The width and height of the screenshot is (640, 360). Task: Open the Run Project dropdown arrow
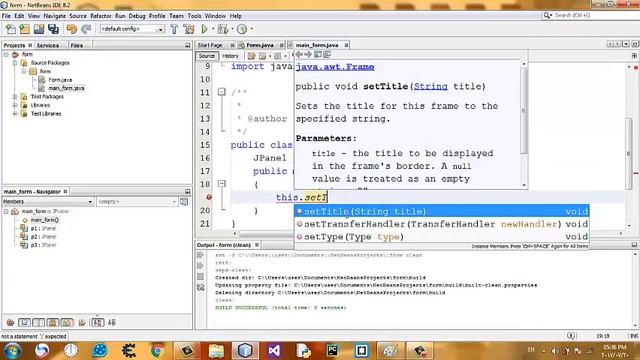tap(213, 29)
